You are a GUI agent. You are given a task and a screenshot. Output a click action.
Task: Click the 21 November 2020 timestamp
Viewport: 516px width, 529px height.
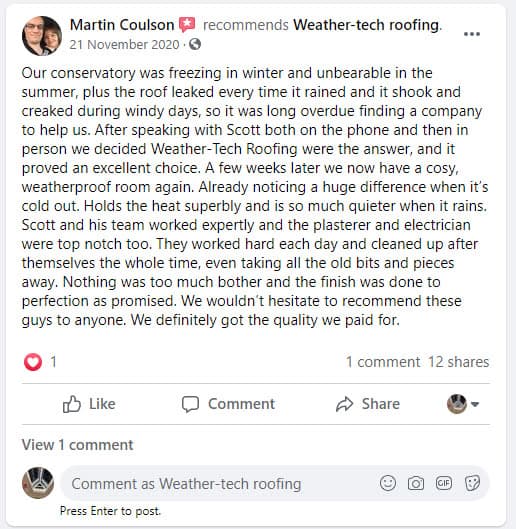coord(124,45)
